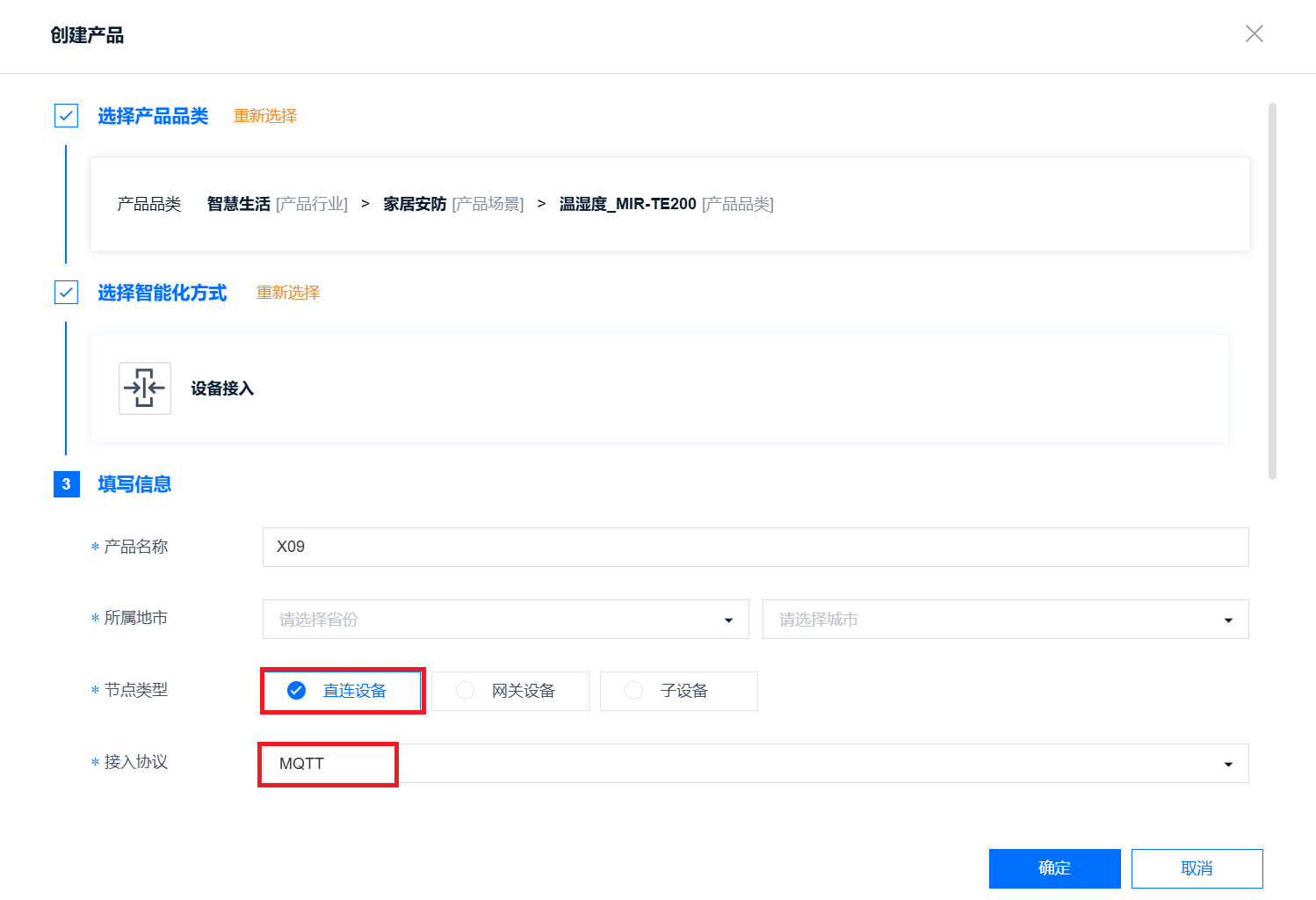The image size is (1316, 900).
Task: Click the step 3 badge for 填写信息
Action: point(67,484)
